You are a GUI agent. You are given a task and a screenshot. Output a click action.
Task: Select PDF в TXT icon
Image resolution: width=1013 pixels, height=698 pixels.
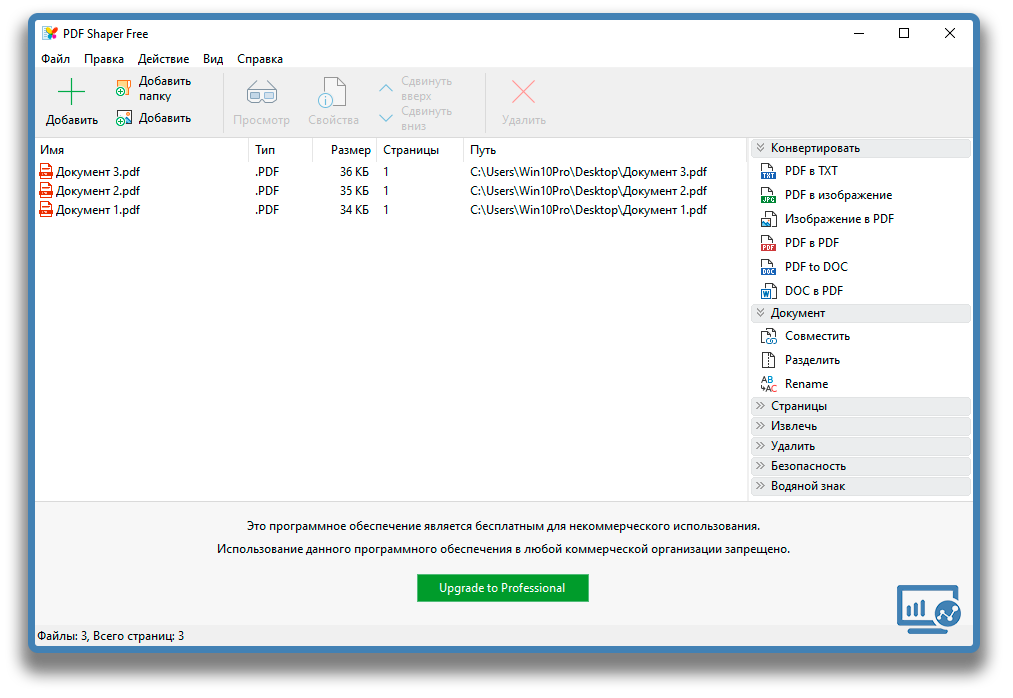(768, 171)
